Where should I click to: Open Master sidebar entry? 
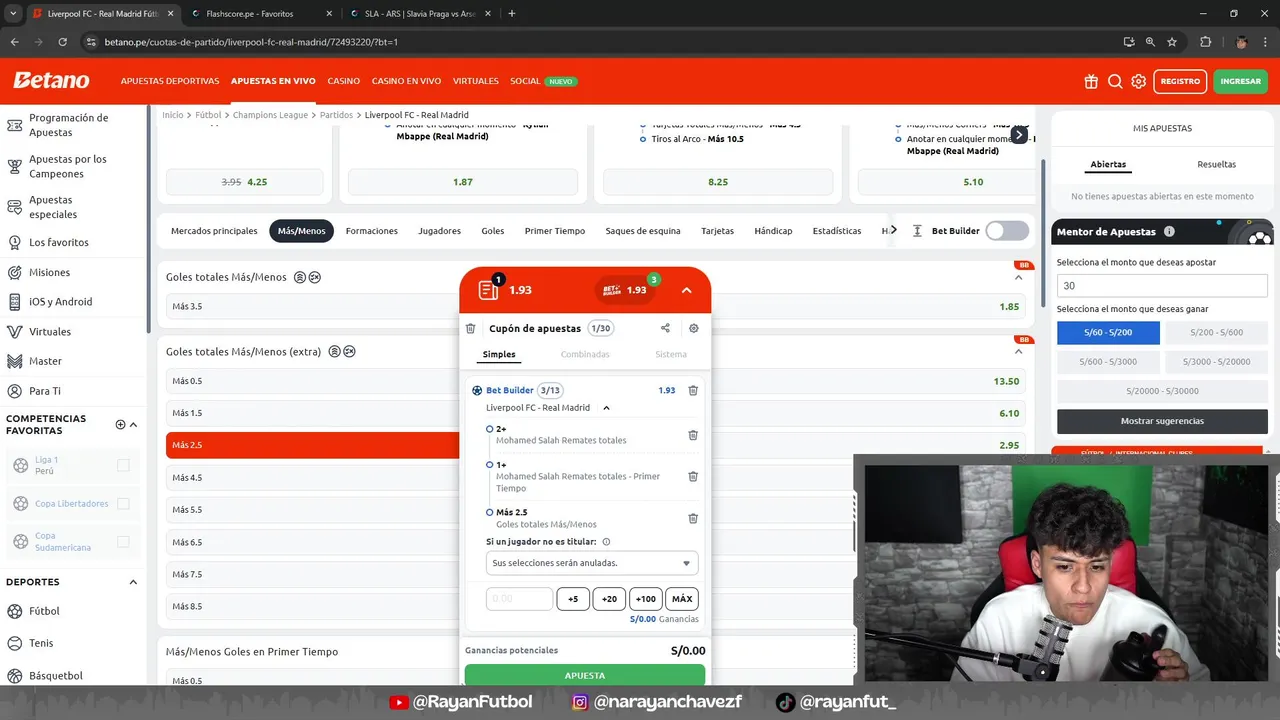click(45, 361)
